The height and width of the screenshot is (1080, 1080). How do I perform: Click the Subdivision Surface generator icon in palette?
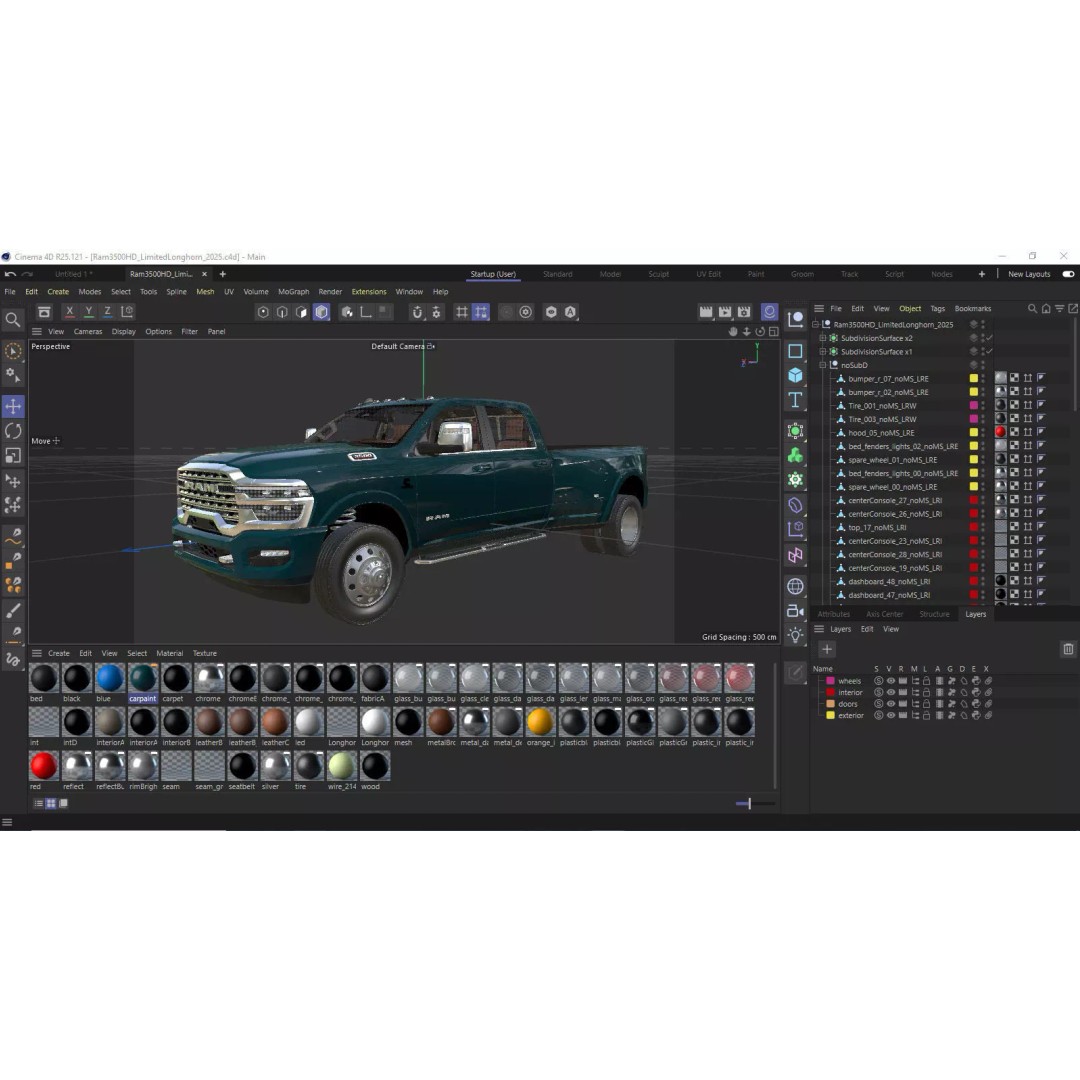point(796,431)
